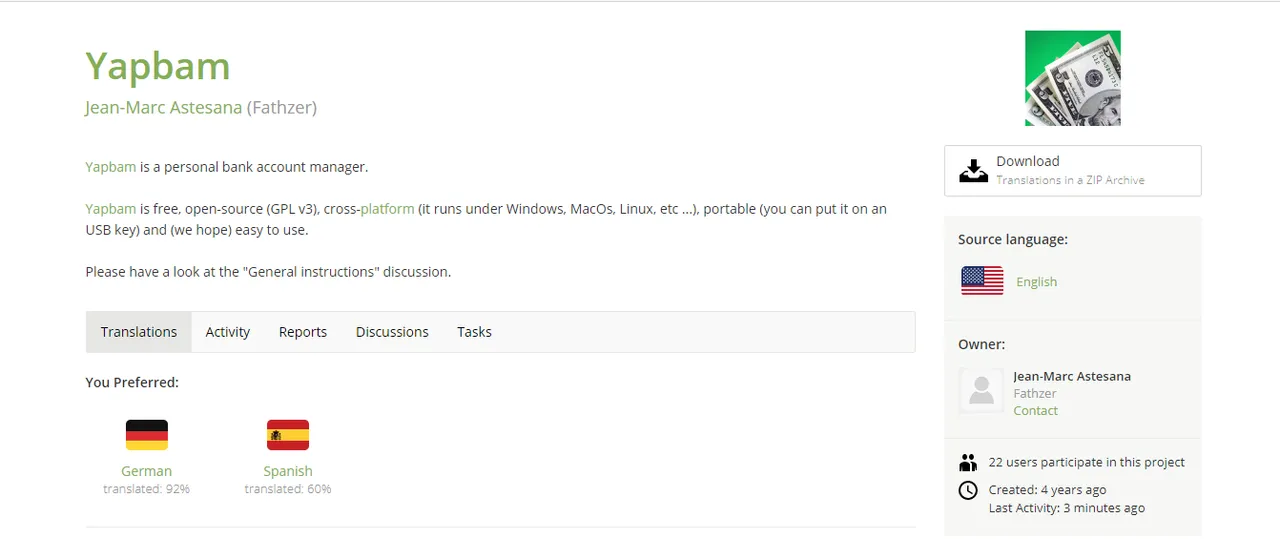The image size is (1280, 539).
Task: Open the Tasks tab
Action: pyautogui.click(x=474, y=332)
